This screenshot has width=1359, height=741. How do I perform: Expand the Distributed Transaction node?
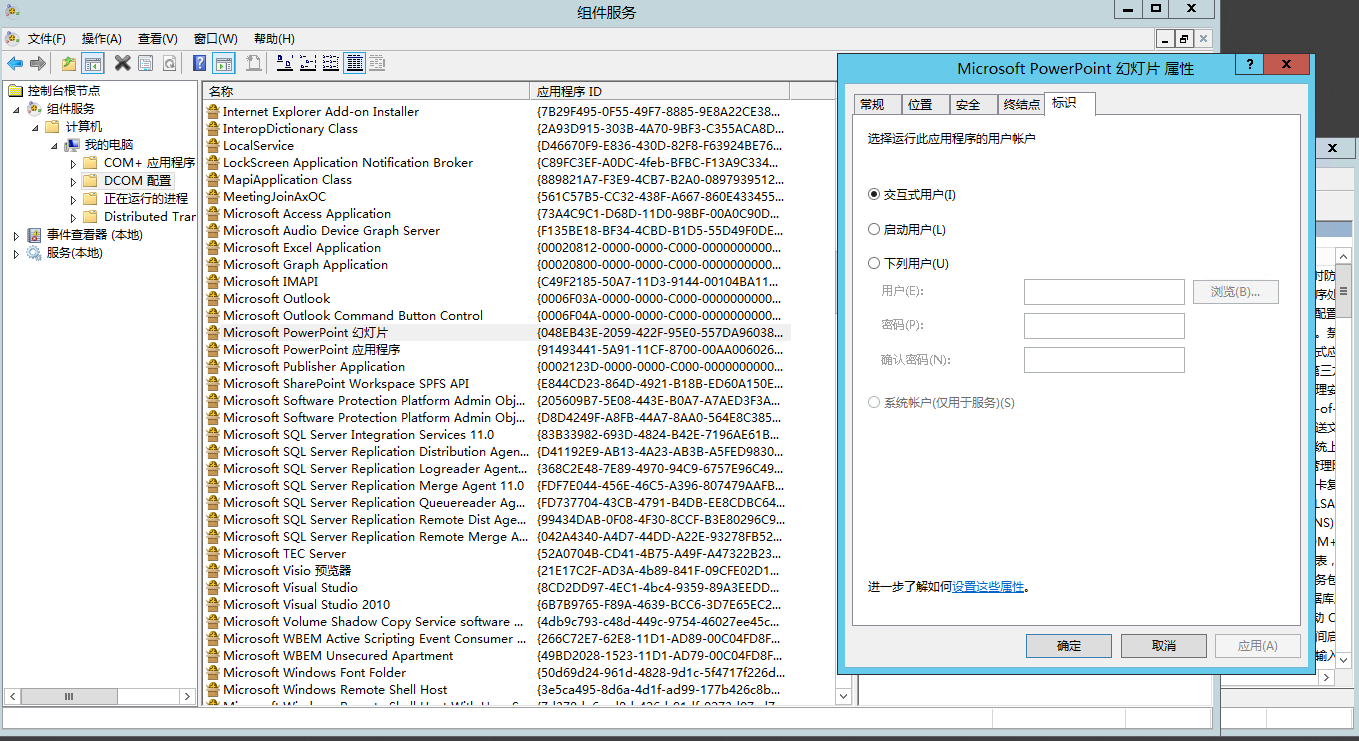(73, 217)
